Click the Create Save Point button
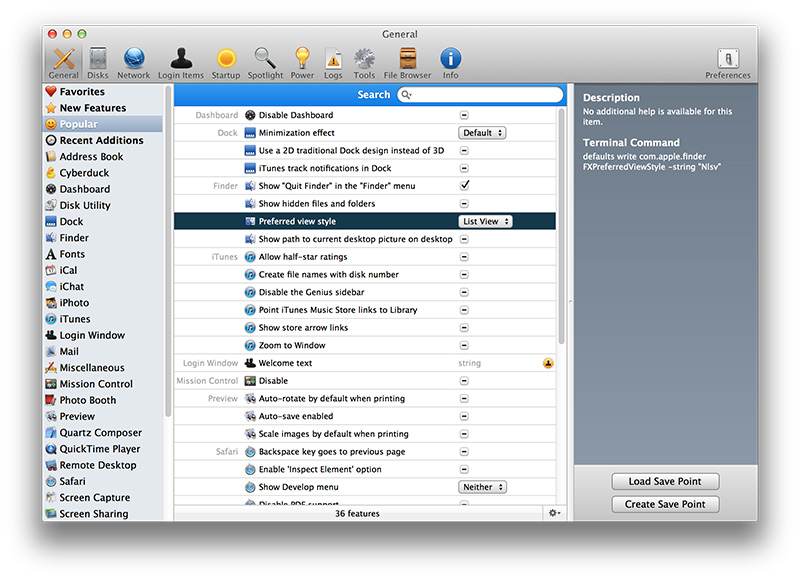The height and width of the screenshot is (580, 800). [665, 505]
